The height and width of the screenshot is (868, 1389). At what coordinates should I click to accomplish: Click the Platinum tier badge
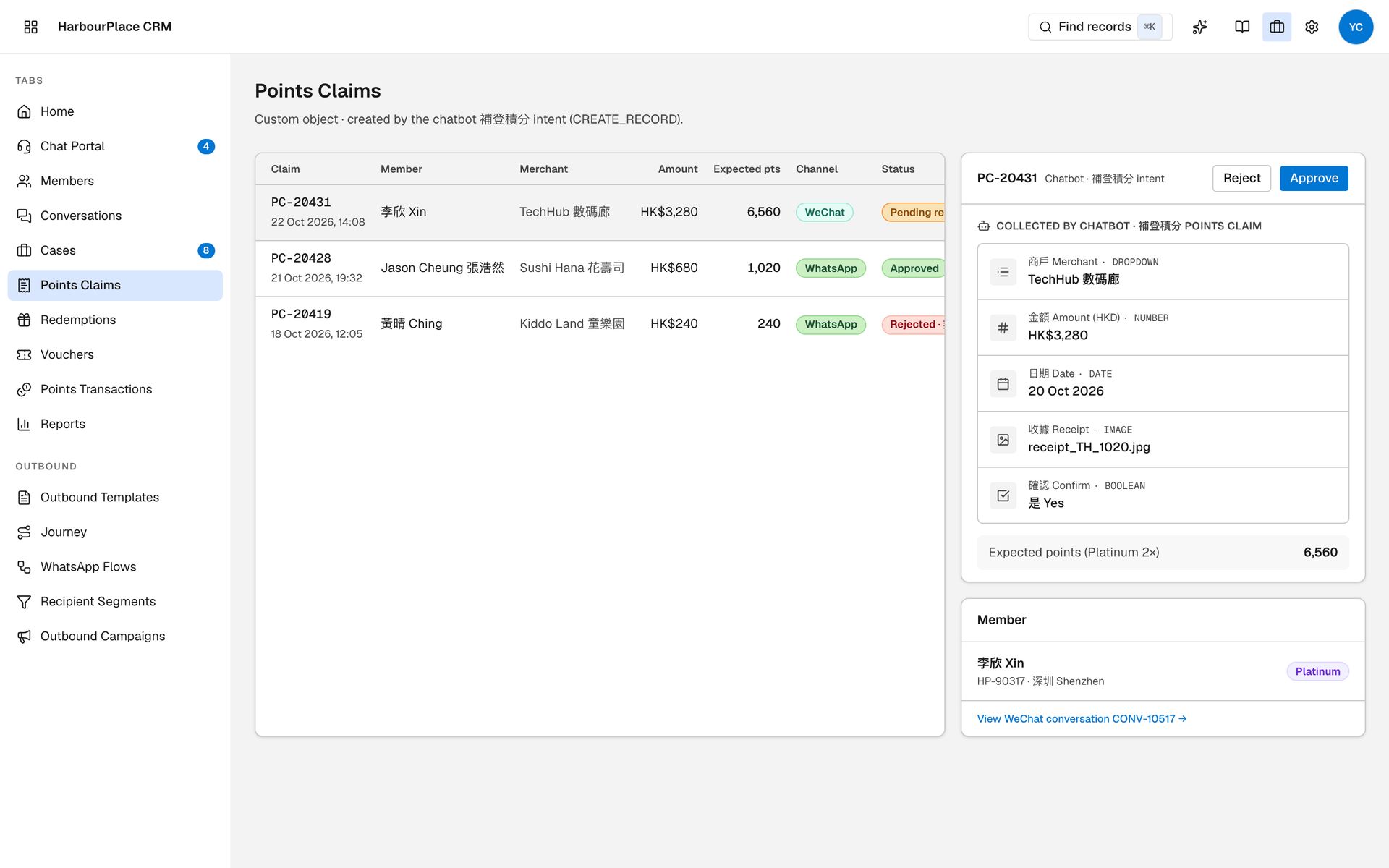point(1317,671)
